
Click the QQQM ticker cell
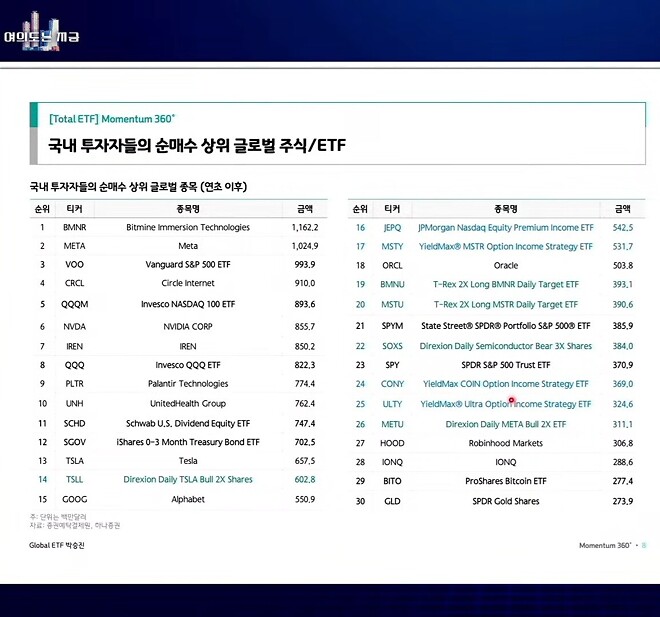75,304
